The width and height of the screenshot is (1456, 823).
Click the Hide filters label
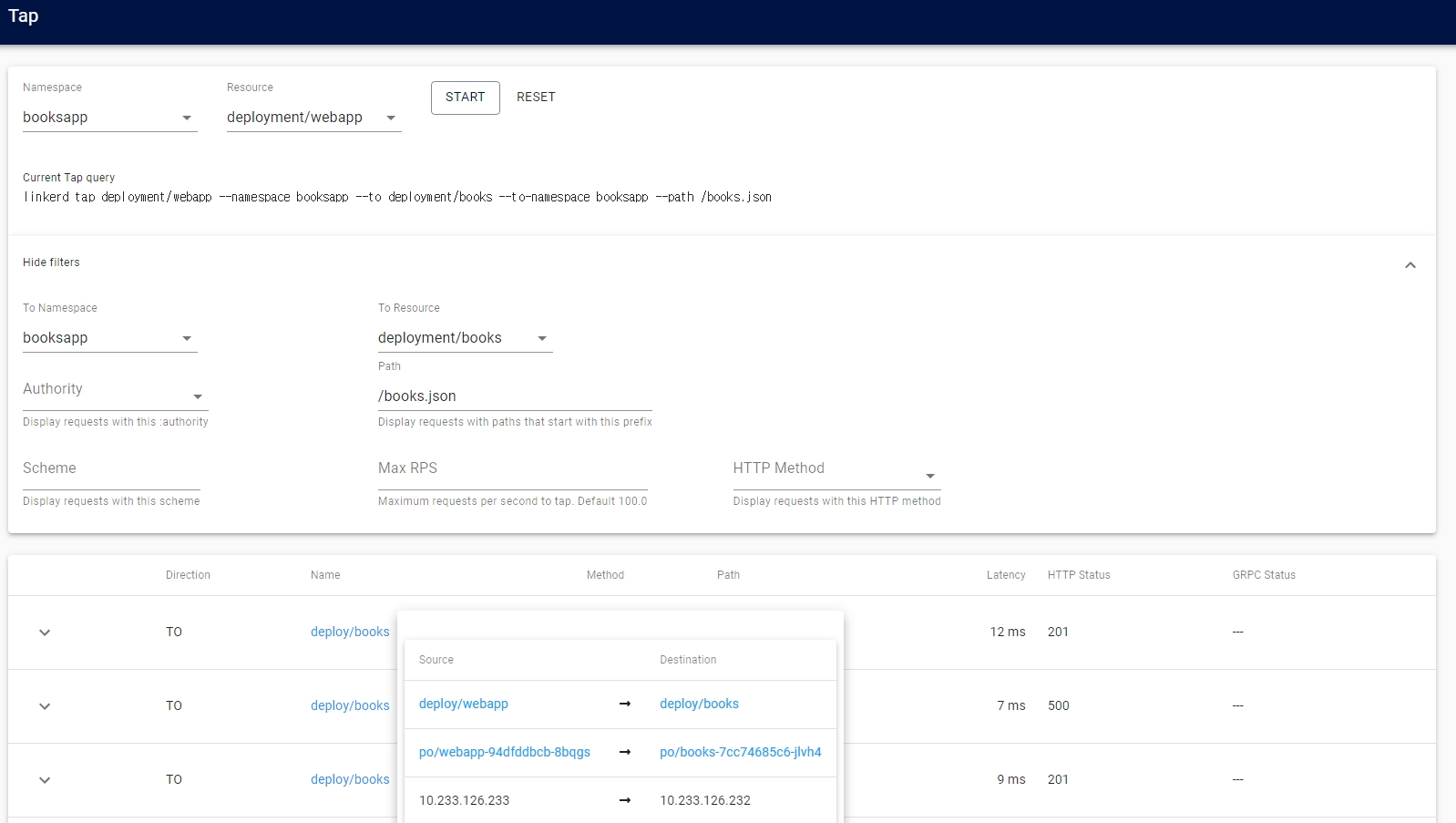coord(51,262)
